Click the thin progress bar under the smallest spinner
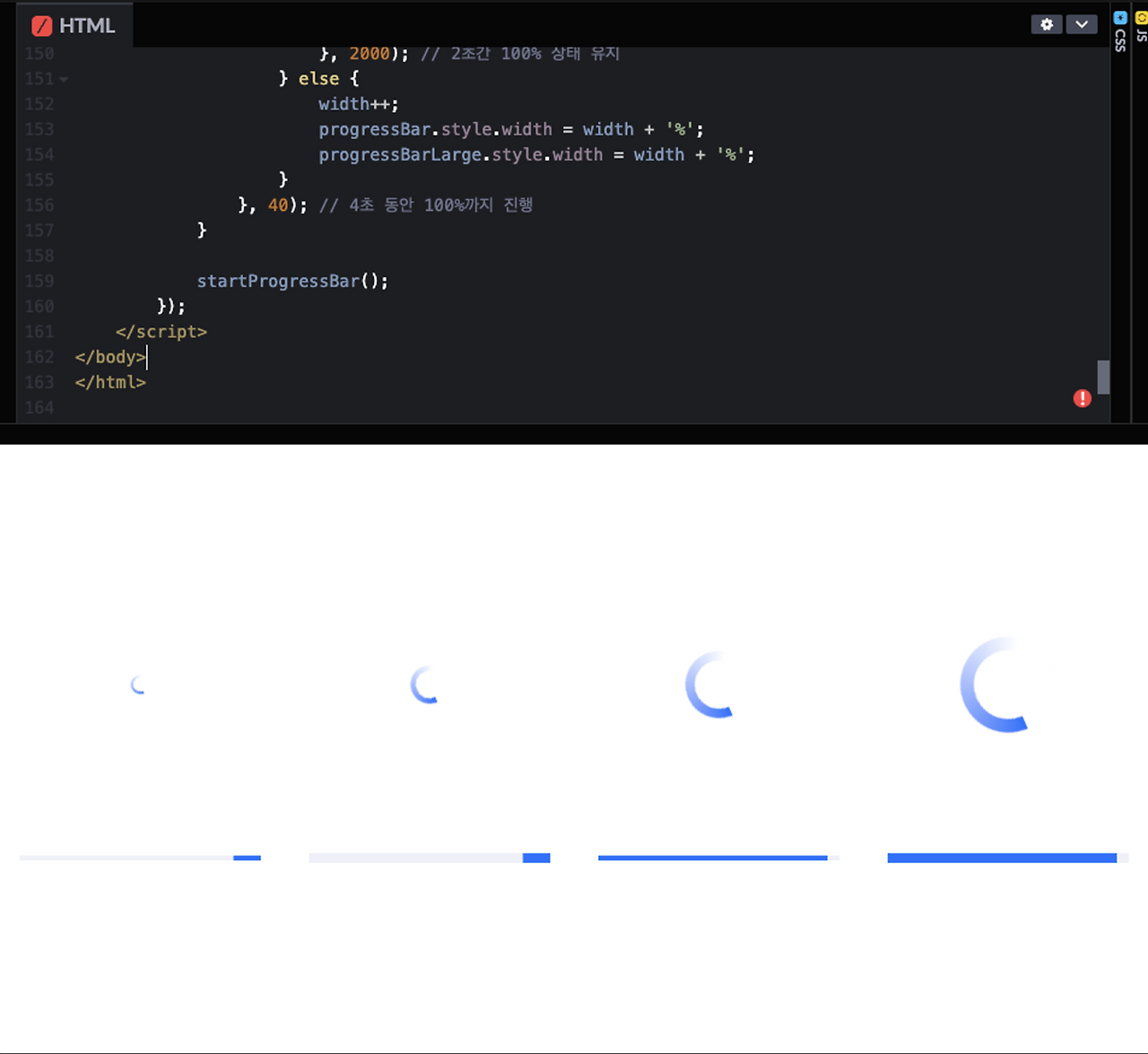 click(140, 858)
